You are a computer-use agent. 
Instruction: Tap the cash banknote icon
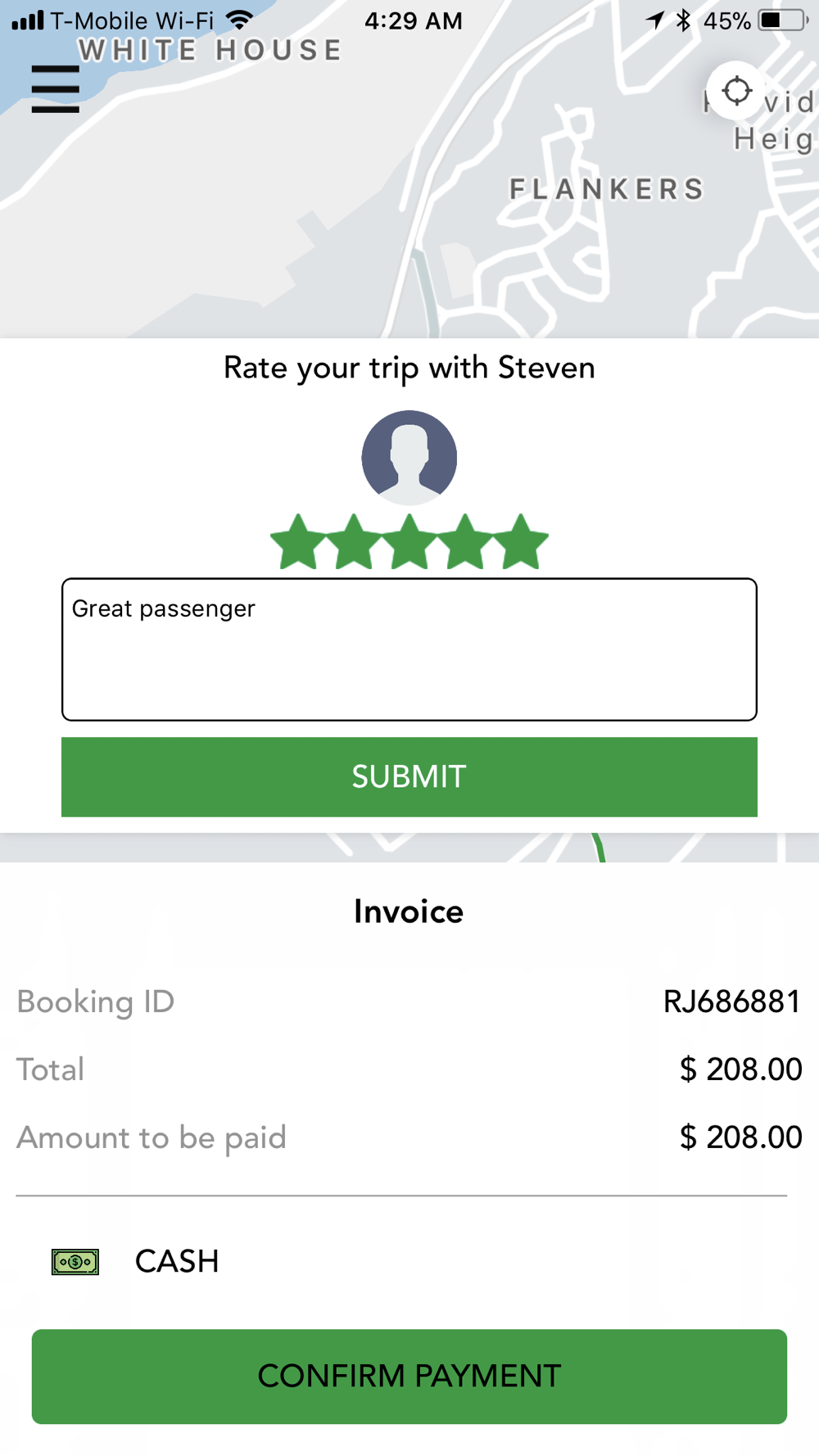click(75, 1262)
